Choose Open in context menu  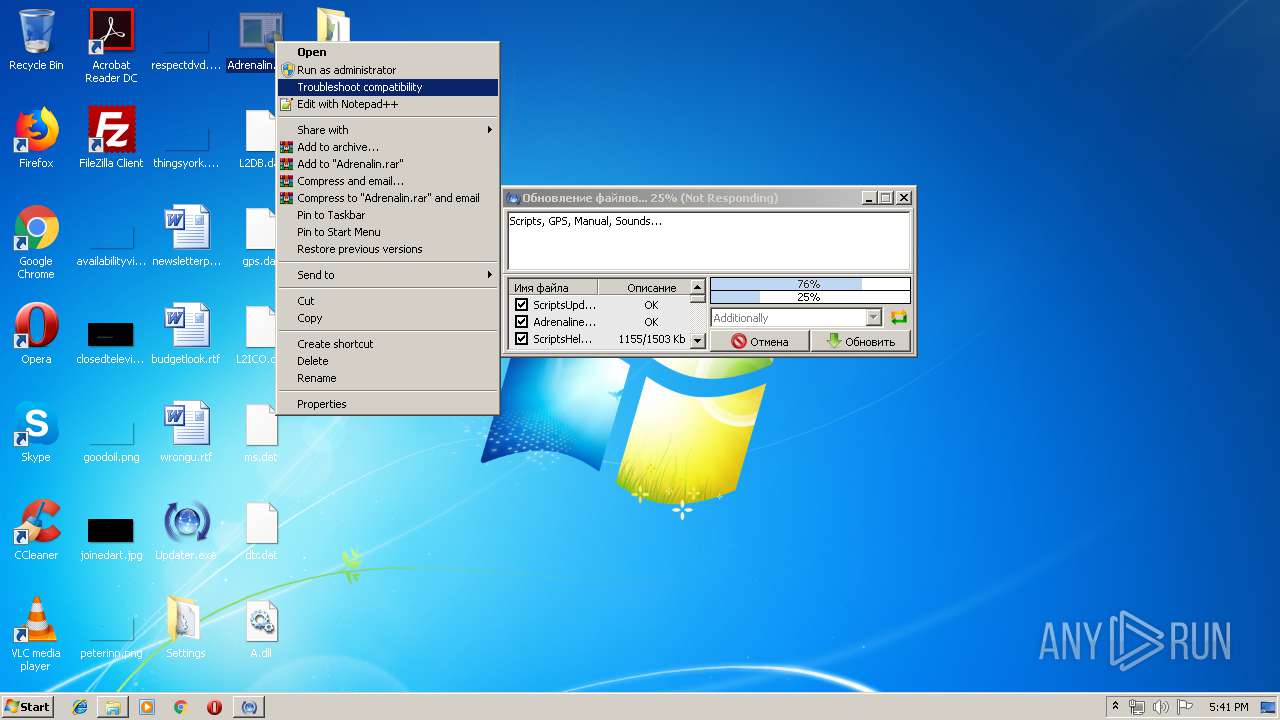tap(388, 52)
